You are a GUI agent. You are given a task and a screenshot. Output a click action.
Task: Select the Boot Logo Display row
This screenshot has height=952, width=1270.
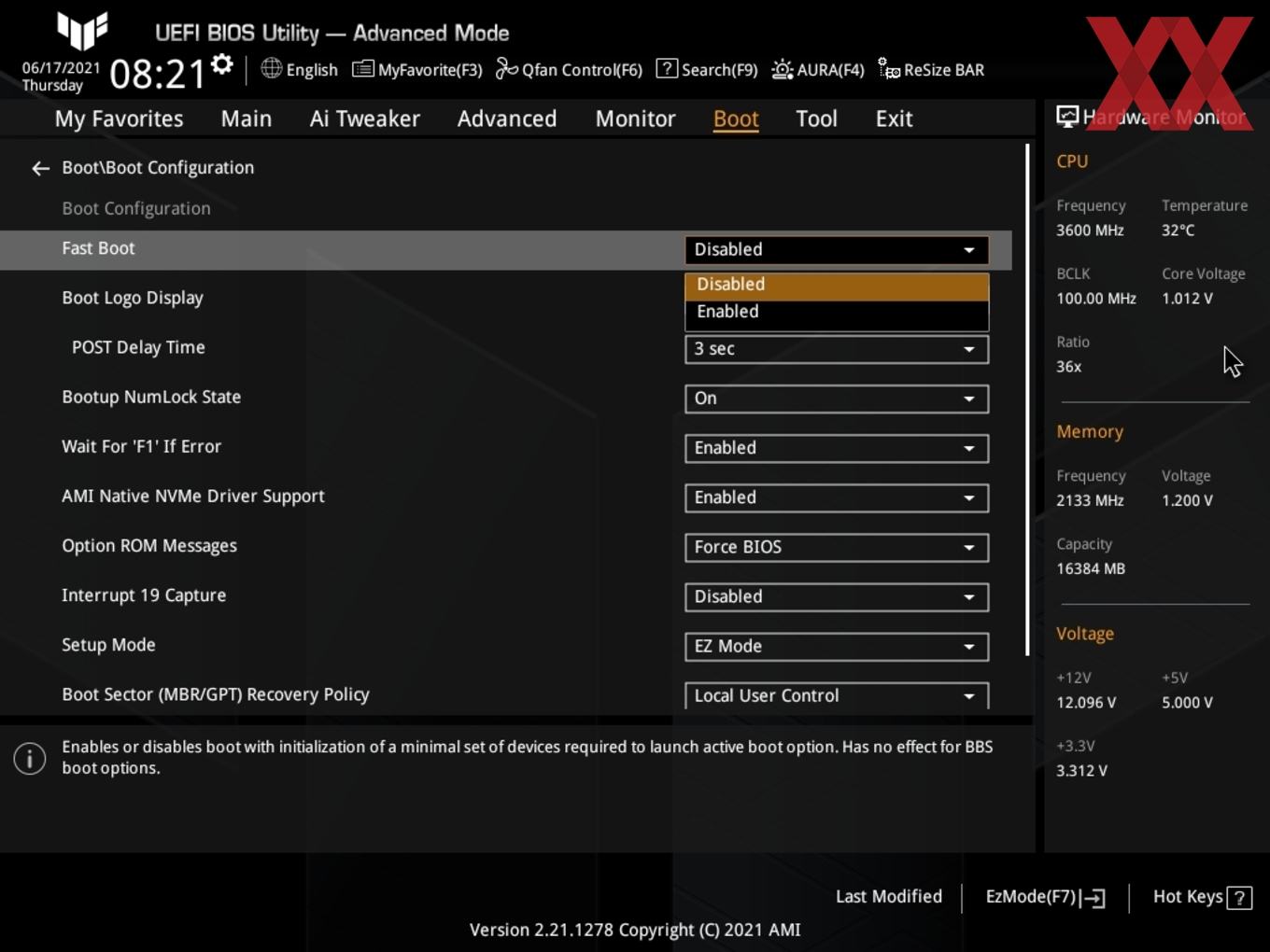133,298
